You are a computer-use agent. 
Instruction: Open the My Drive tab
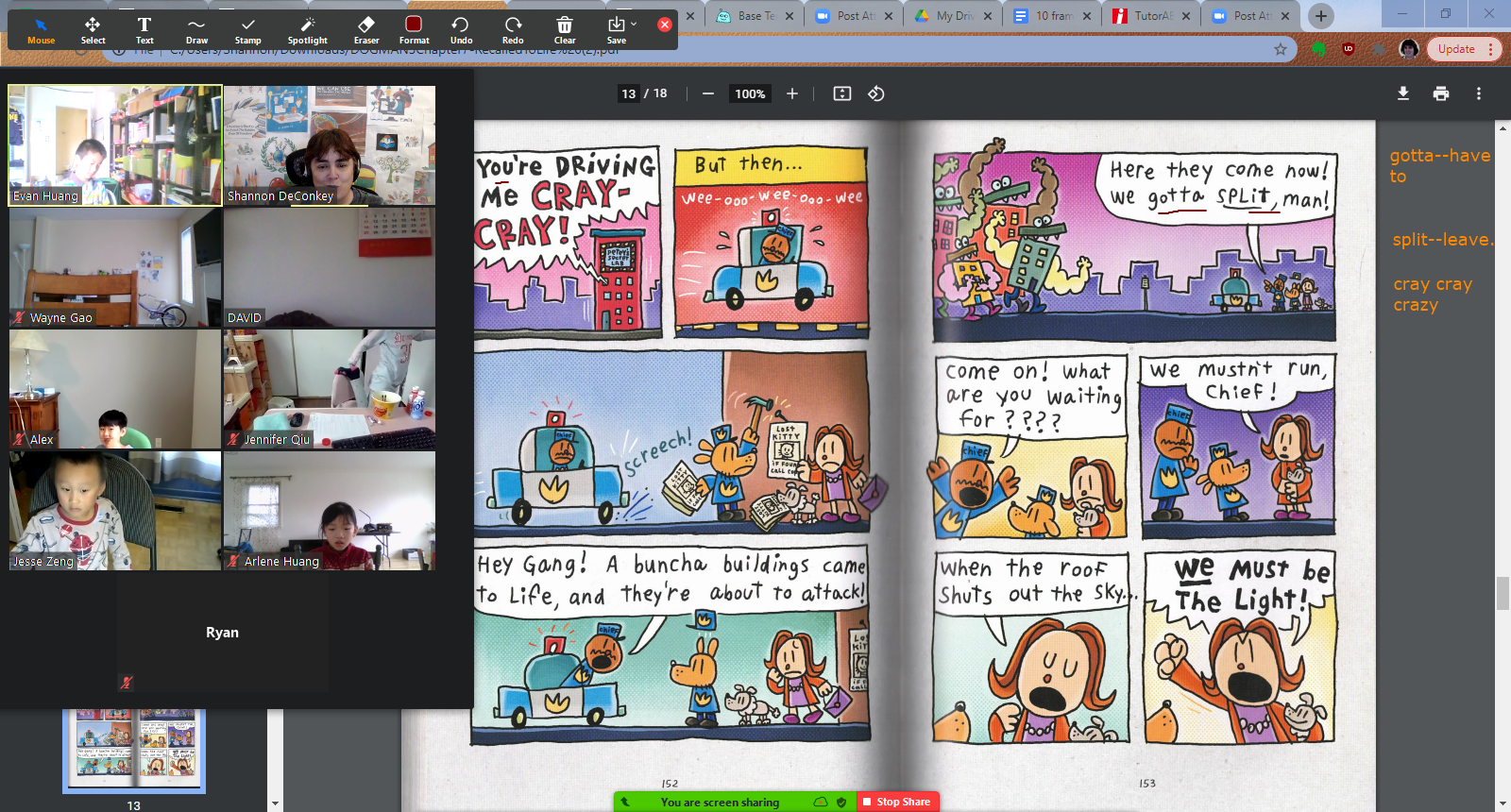pos(955,16)
